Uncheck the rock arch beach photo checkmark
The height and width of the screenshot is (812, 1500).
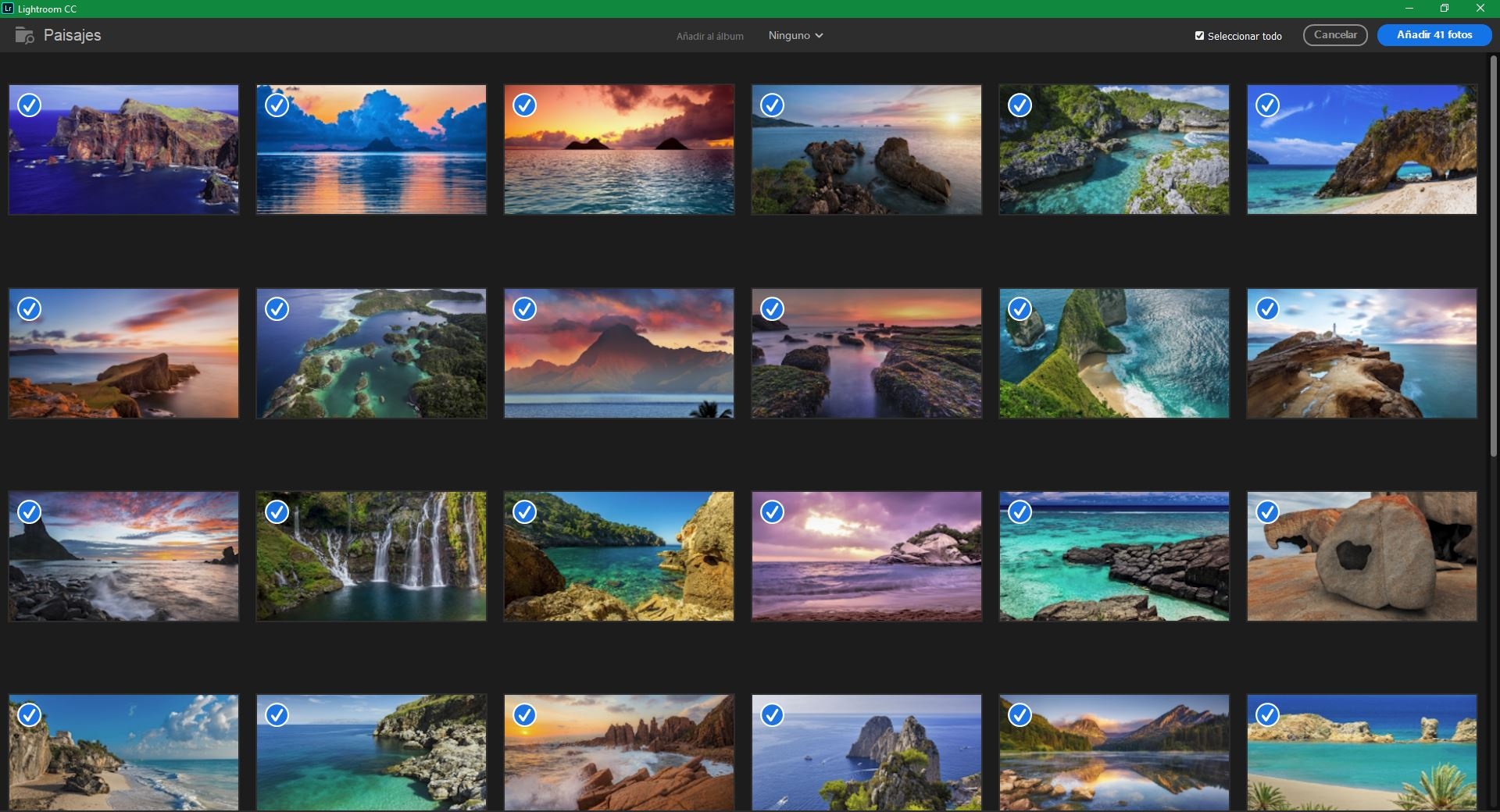pyautogui.click(x=1267, y=105)
